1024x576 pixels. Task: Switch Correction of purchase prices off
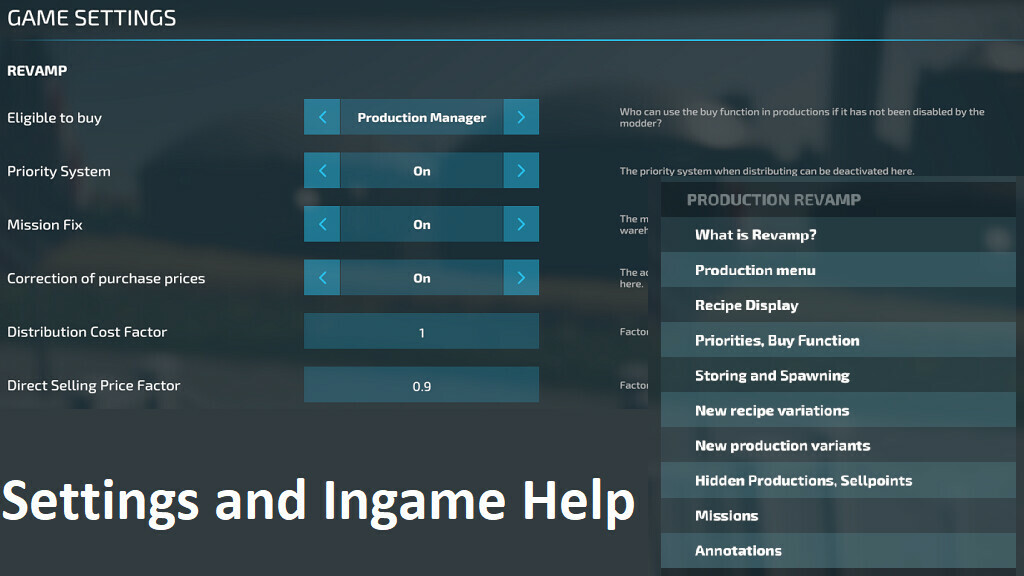pyautogui.click(x=421, y=277)
